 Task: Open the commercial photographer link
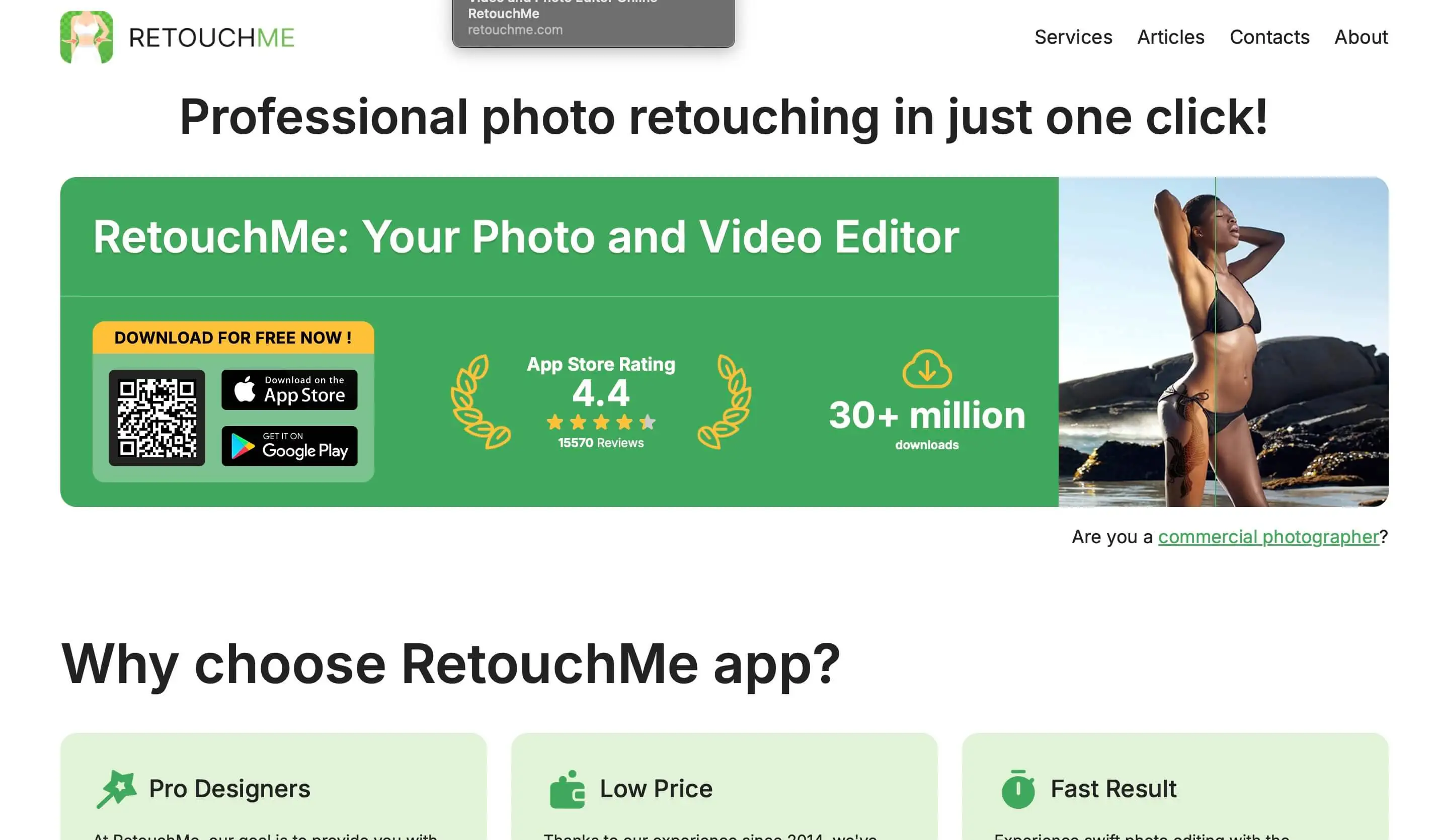point(1268,536)
